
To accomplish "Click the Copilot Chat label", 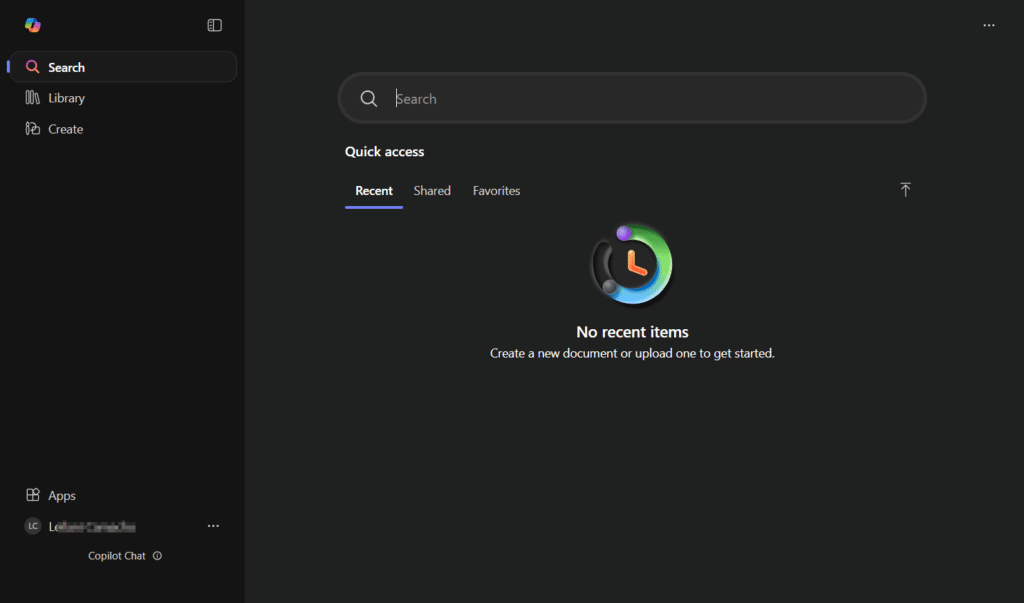I will click(116, 556).
